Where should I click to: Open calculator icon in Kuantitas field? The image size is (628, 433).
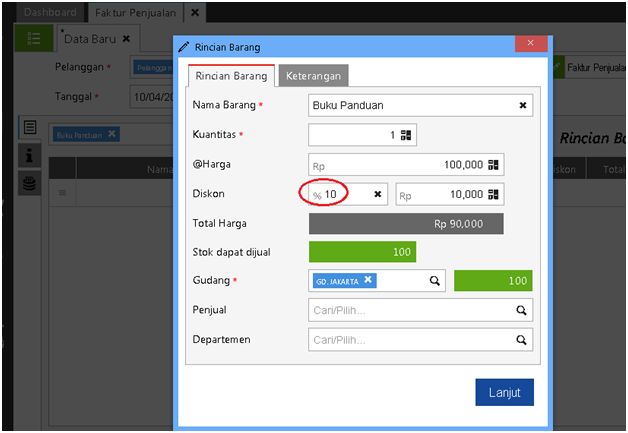point(406,135)
